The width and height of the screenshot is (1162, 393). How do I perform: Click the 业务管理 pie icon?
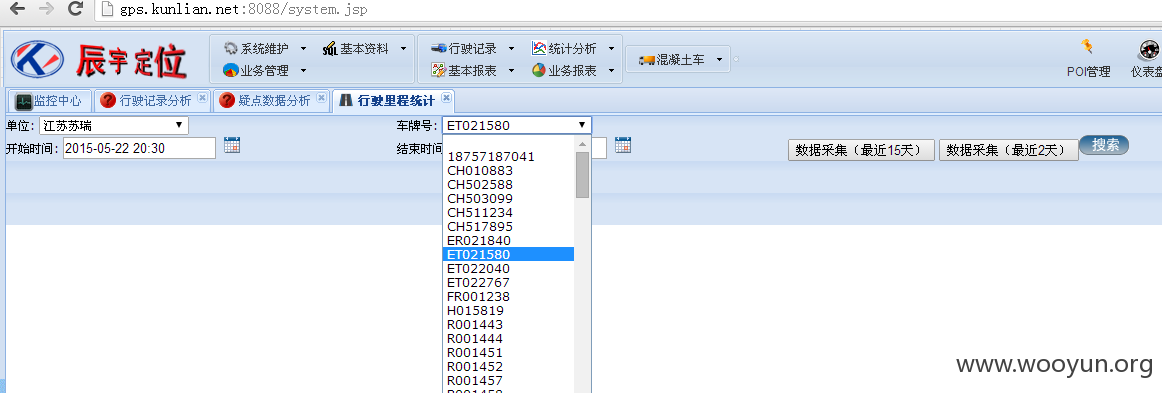click(x=230, y=70)
